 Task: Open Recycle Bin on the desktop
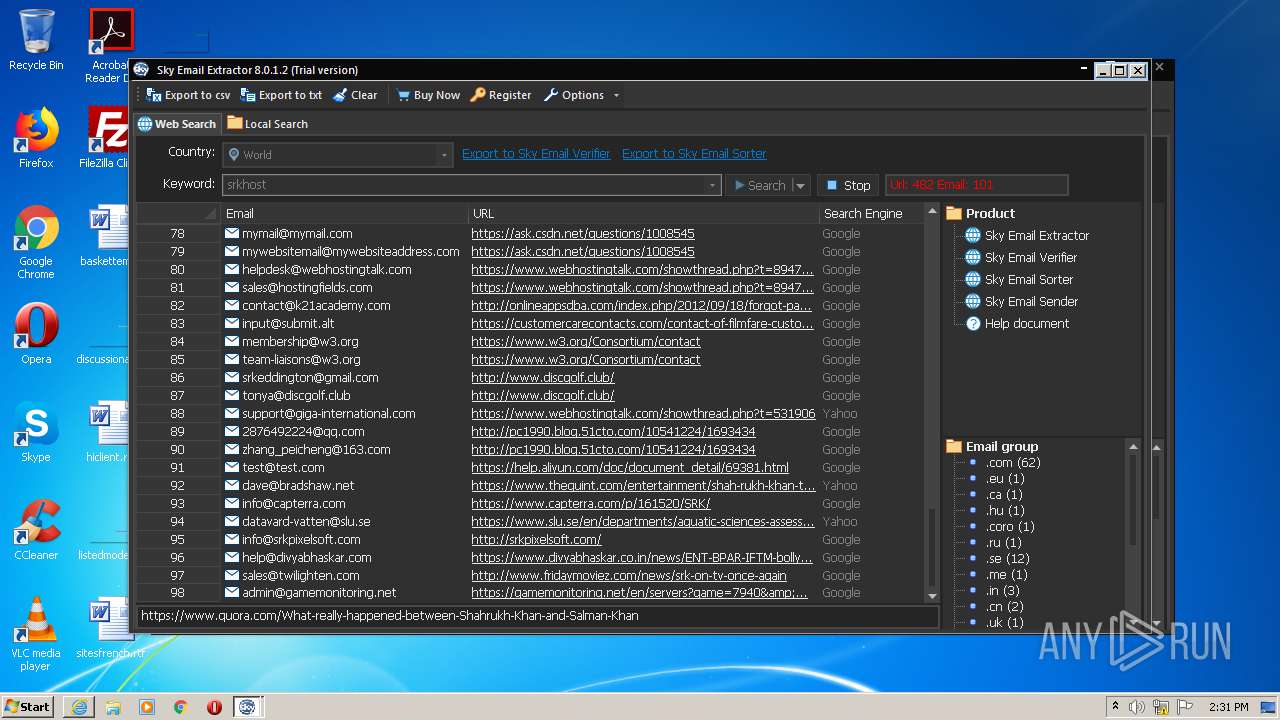pyautogui.click(x=36, y=40)
